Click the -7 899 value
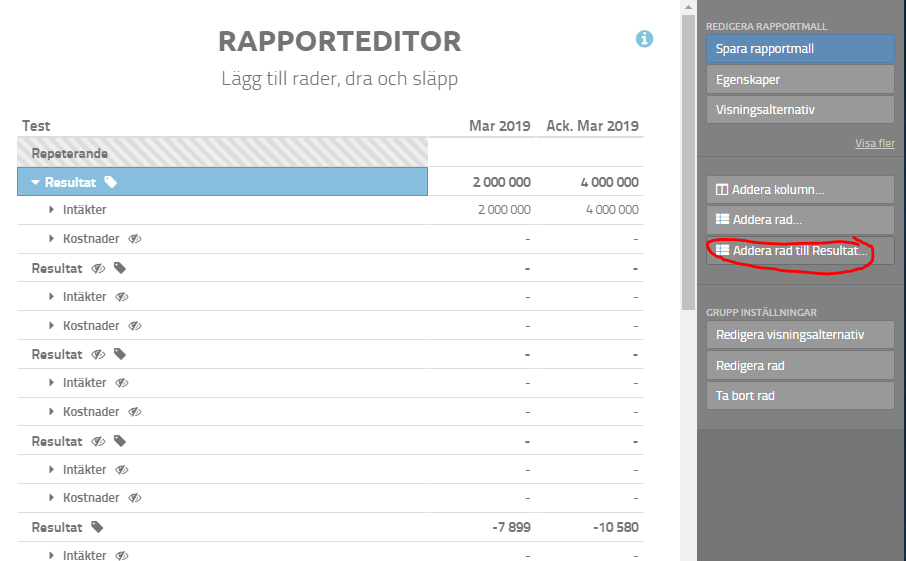The width and height of the screenshot is (906, 561). tap(511, 527)
